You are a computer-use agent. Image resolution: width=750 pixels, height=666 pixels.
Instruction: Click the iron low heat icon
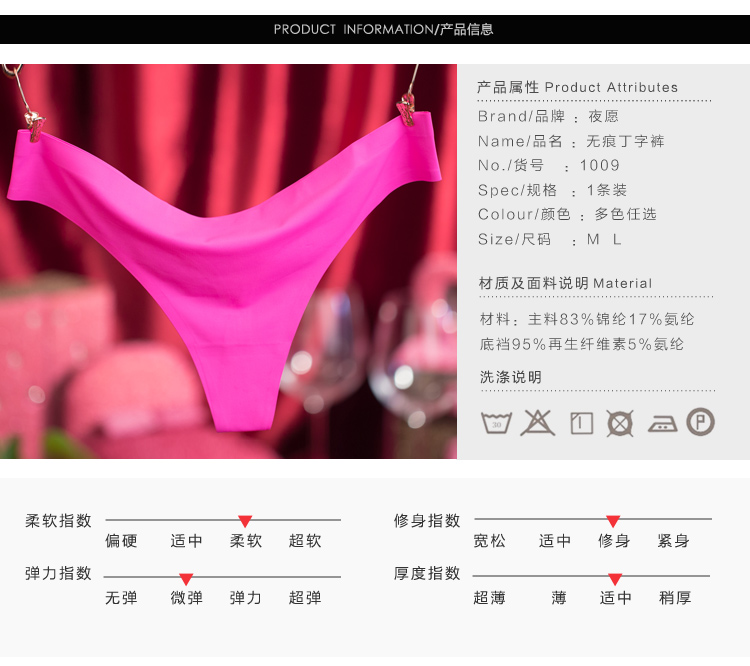(x=662, y=424)
